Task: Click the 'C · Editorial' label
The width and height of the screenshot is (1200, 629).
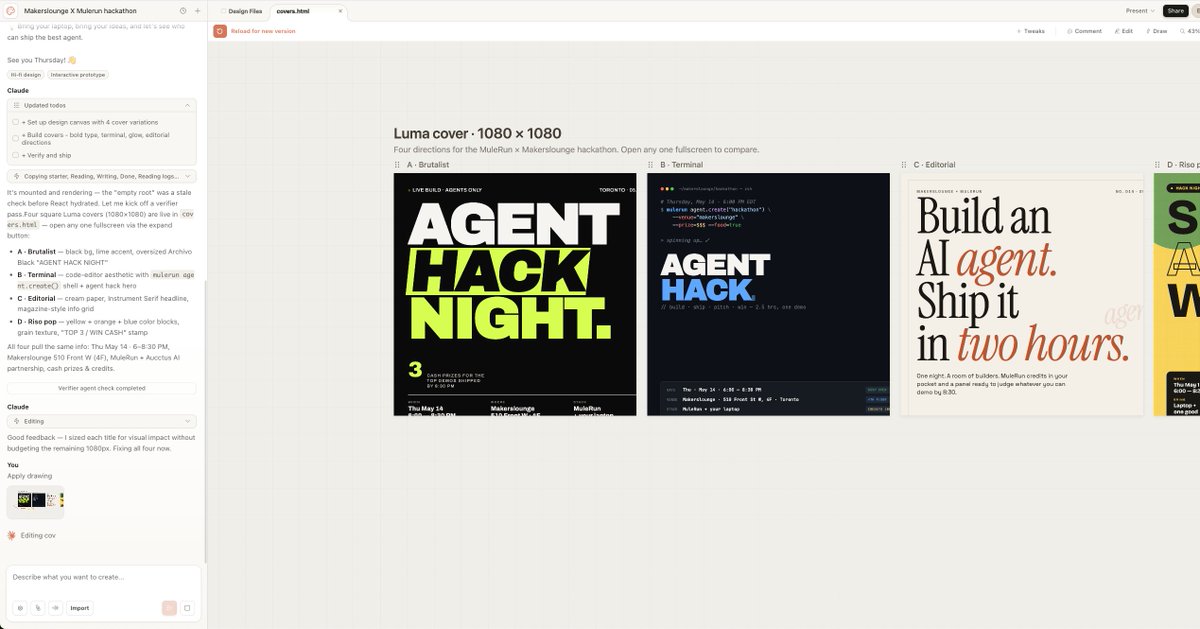Action: (934, 165)
